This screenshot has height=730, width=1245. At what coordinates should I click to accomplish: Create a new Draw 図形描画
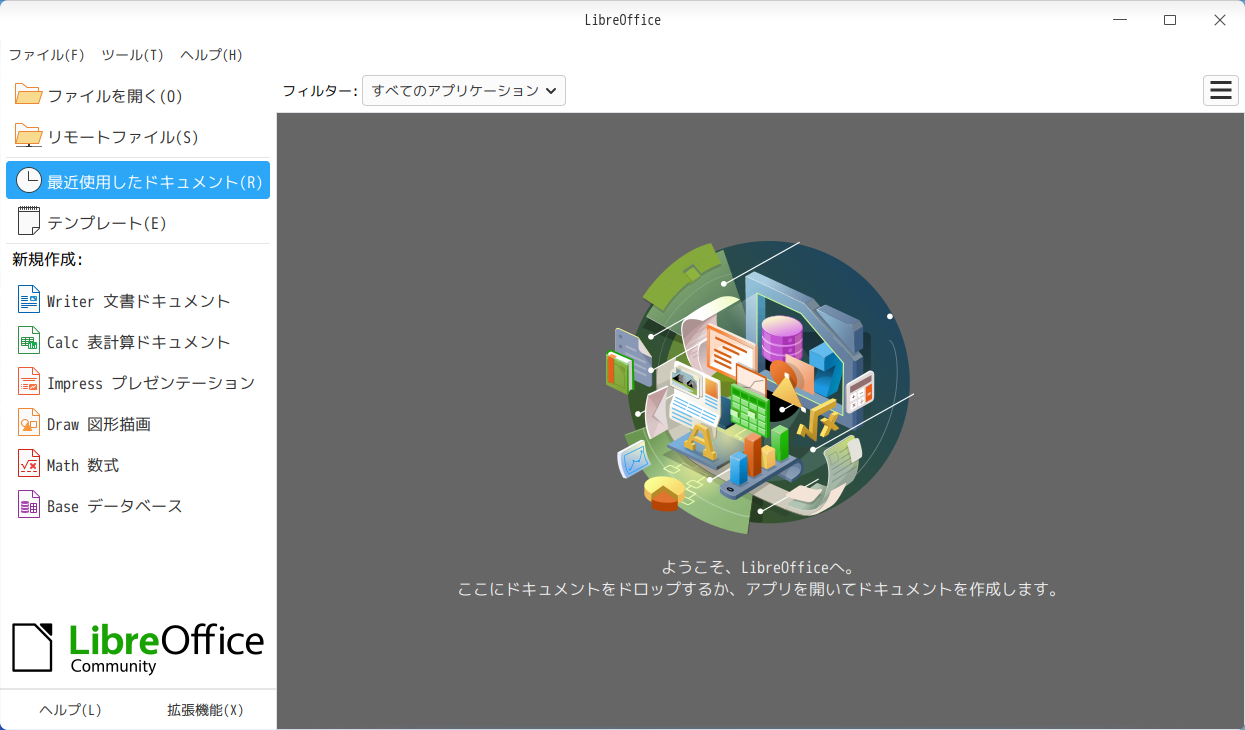138,424
